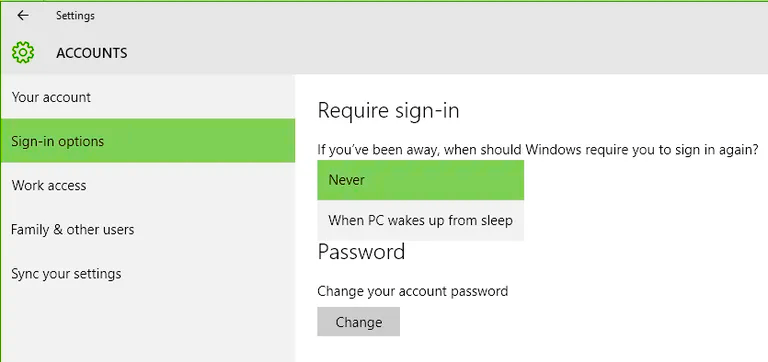Click the Settings window title text
Viewport: 768px width, 362px height.
point(75,16)
